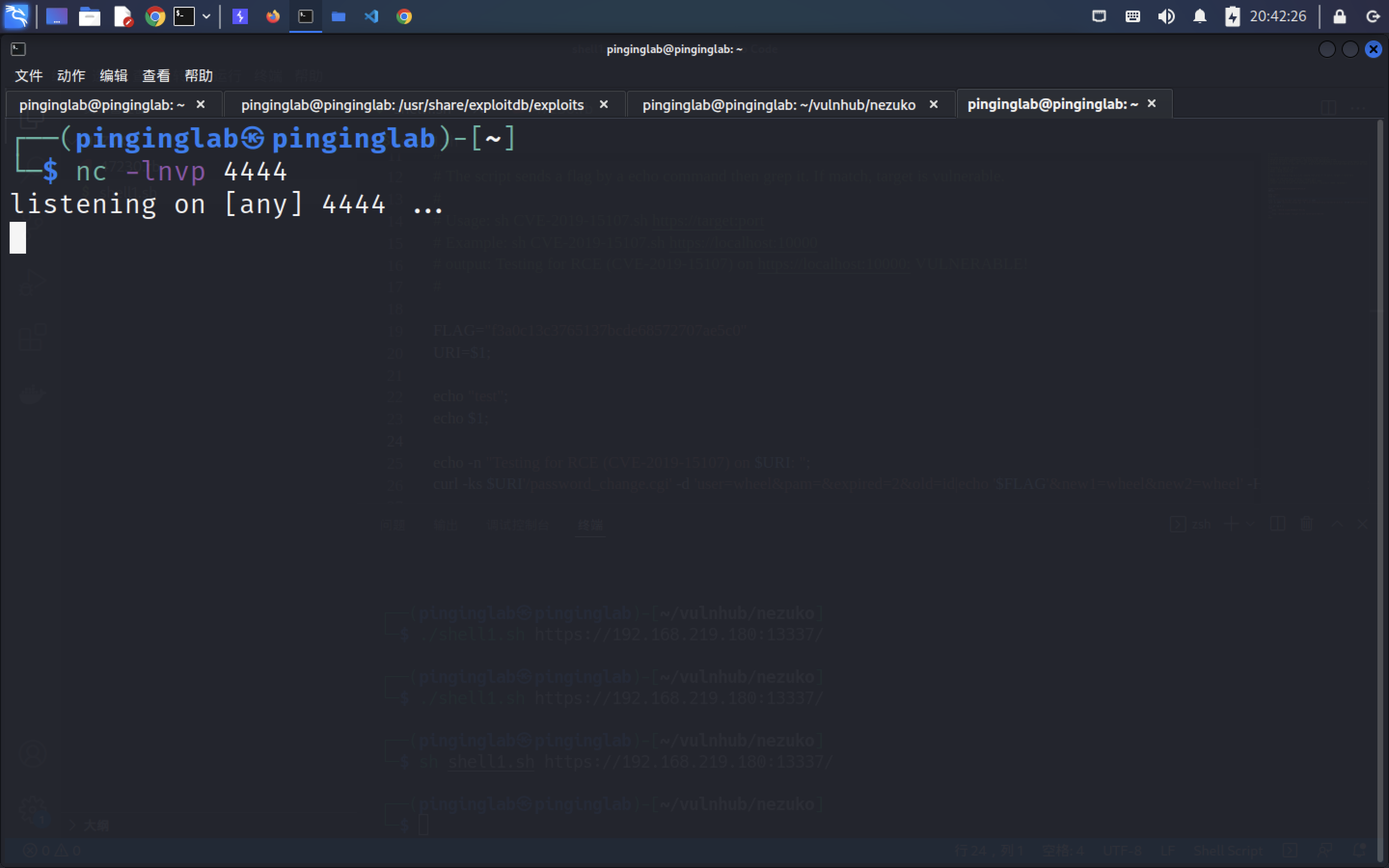Click the clock showing 20:42:26
Screen dimensions: 1389x868
[1278, 16]
